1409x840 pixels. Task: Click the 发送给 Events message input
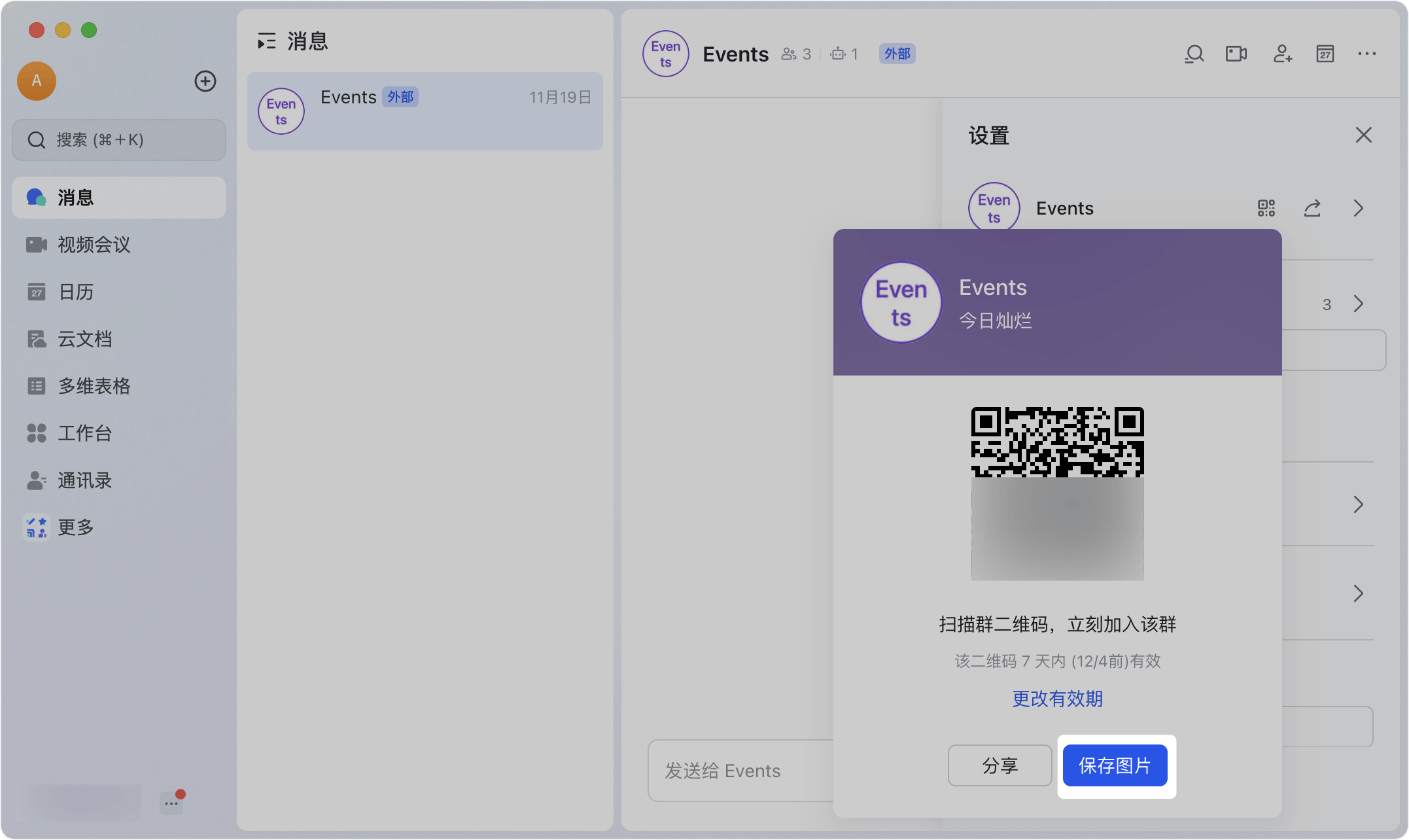(740, 771)
